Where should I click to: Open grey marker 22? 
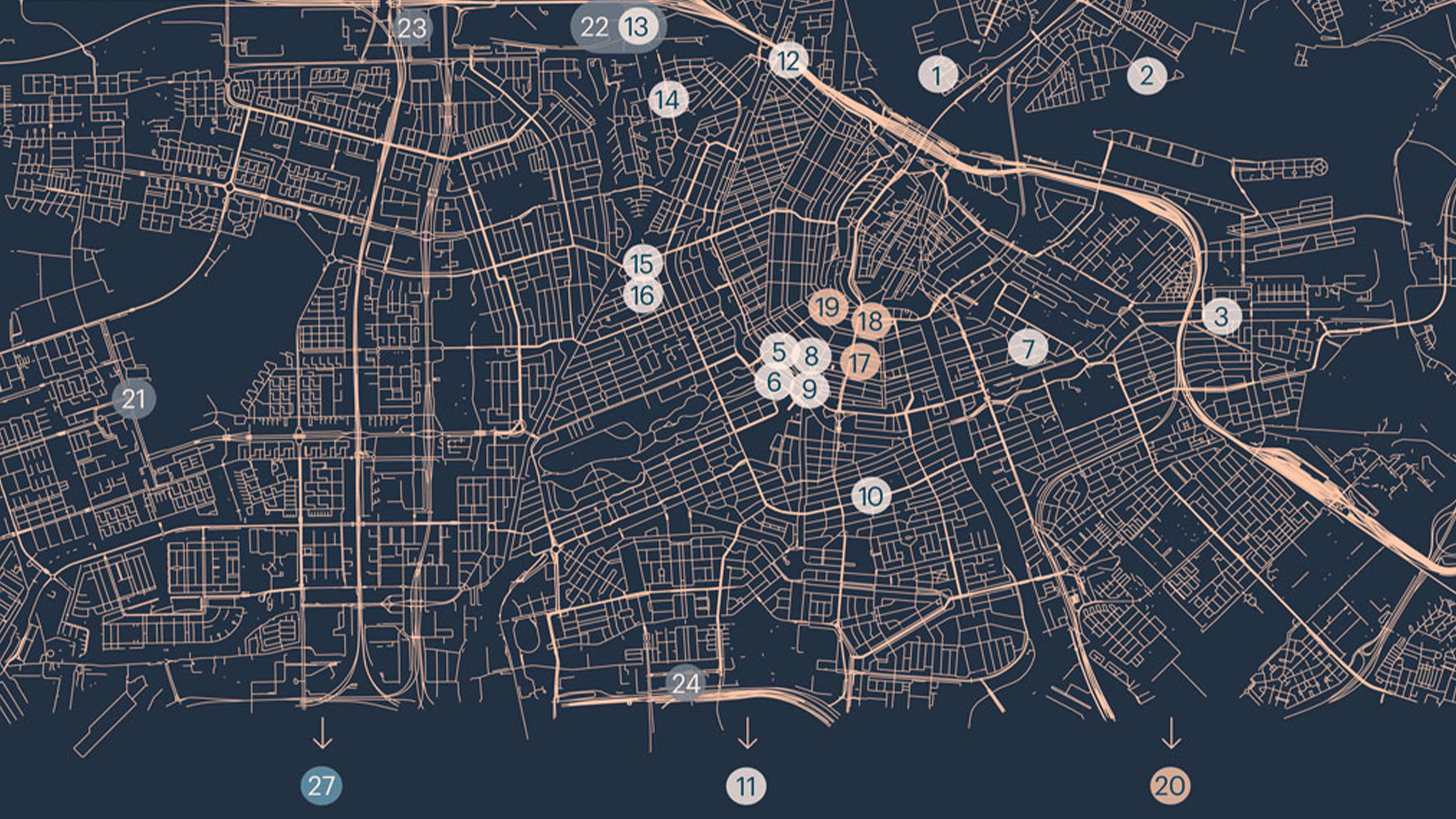pos(594,27)
